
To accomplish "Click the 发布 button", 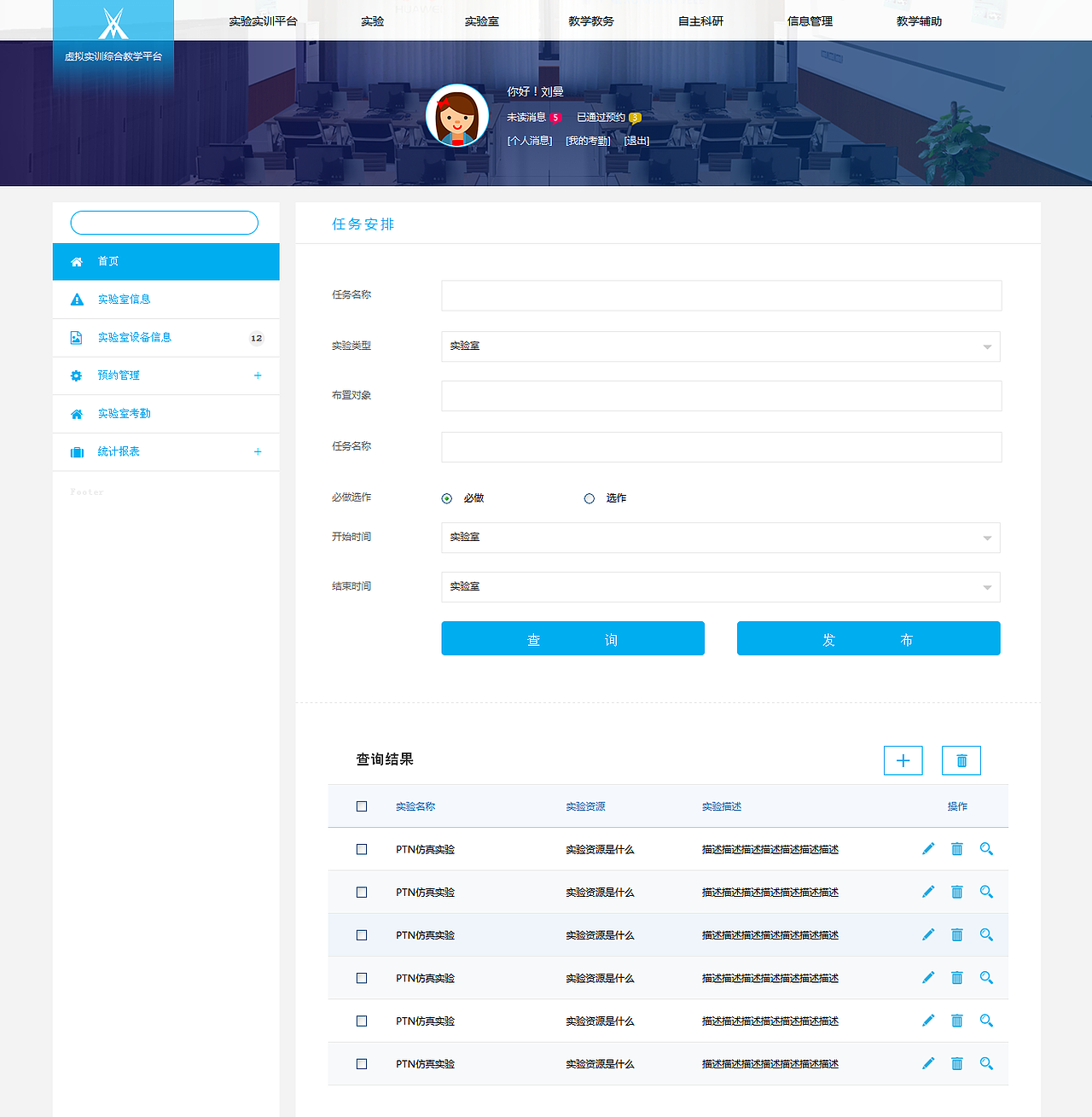I will coord(868,638).
